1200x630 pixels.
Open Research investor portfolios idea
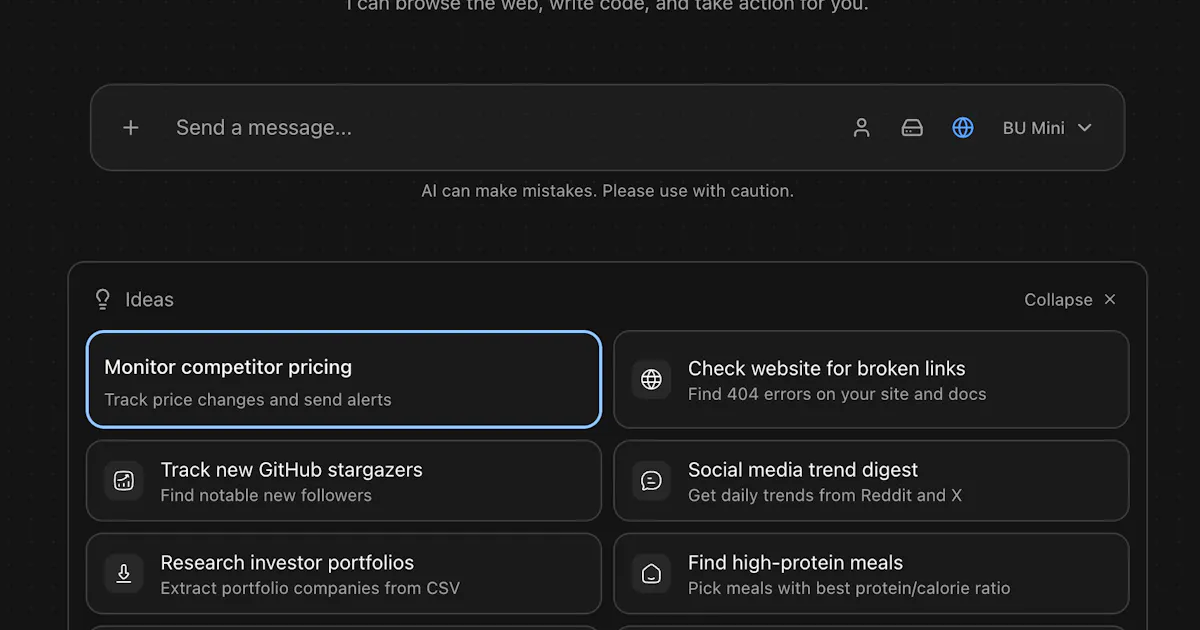[x=344, y=574]
